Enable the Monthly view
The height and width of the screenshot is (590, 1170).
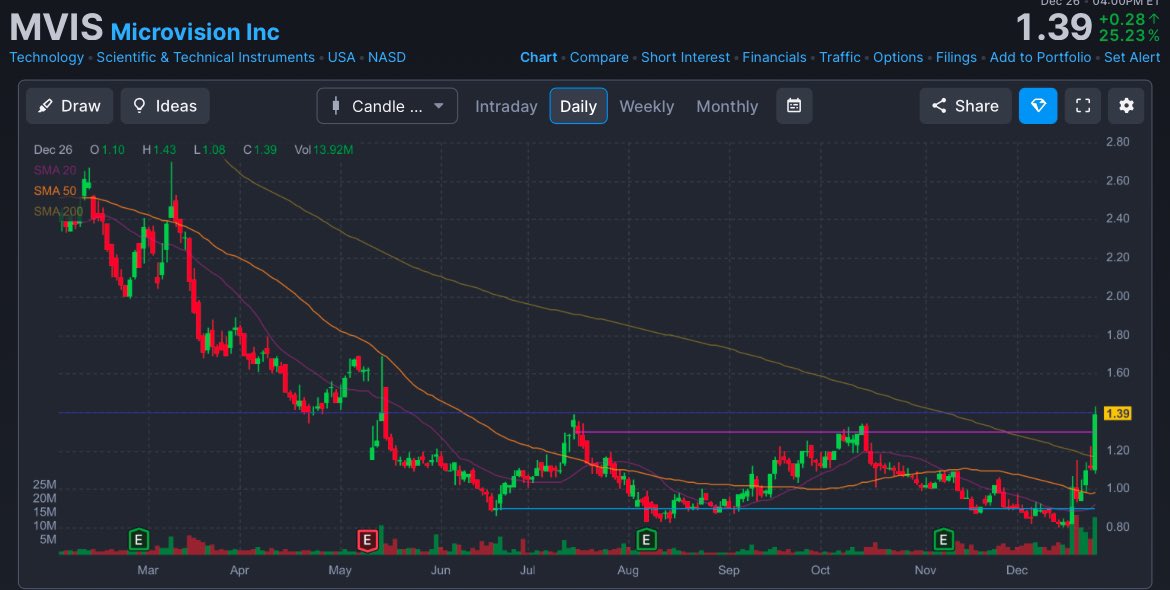(727, 105)
